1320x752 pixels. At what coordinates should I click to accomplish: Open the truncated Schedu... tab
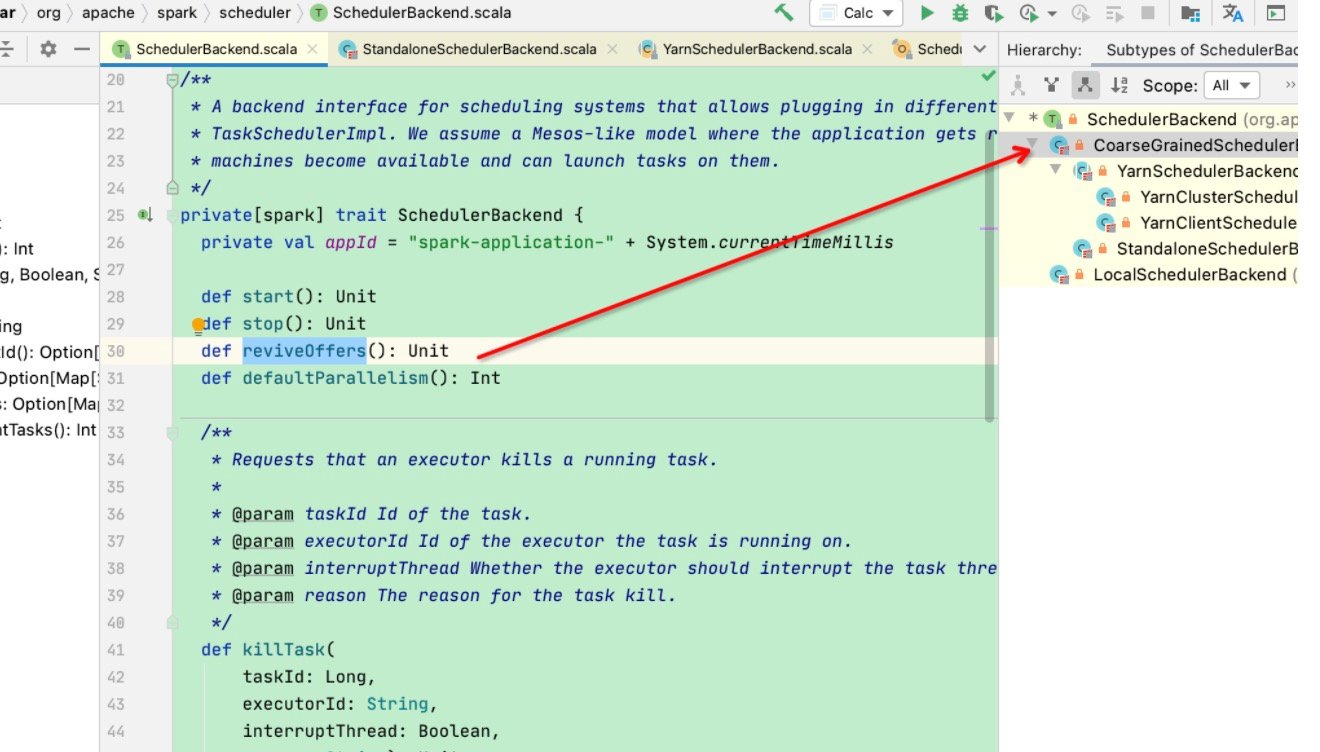point(928,50)
